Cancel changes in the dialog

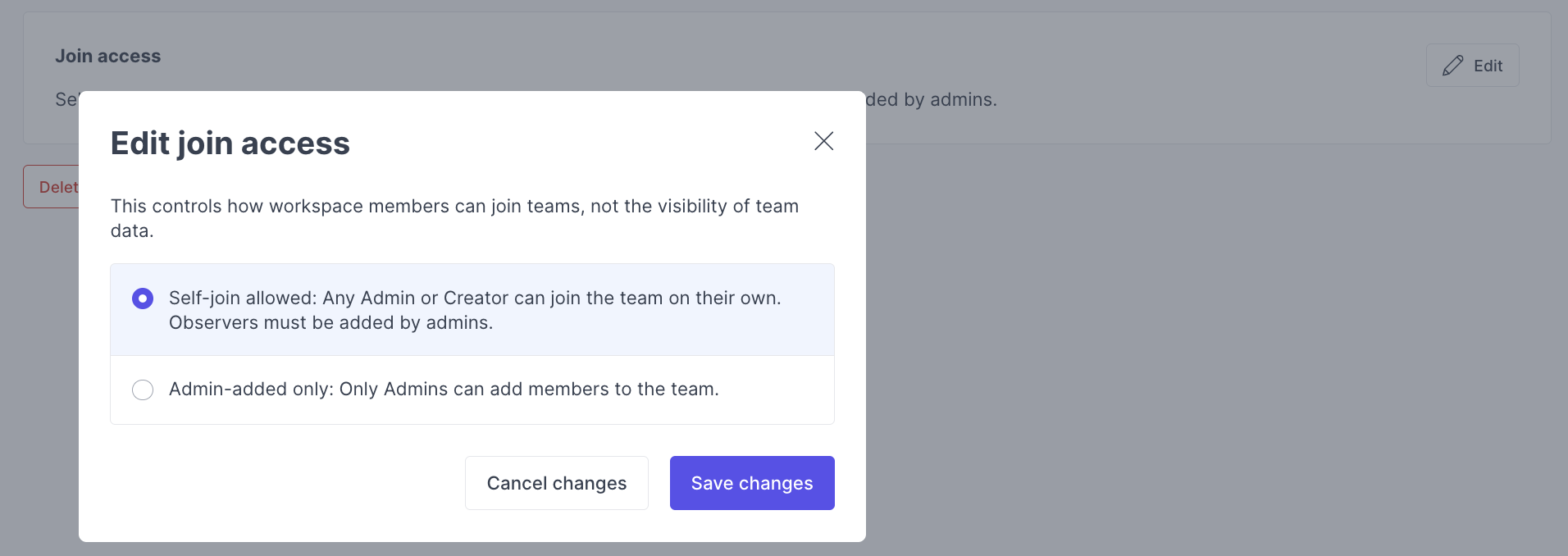pyautogui.click(x=557, y=483)
